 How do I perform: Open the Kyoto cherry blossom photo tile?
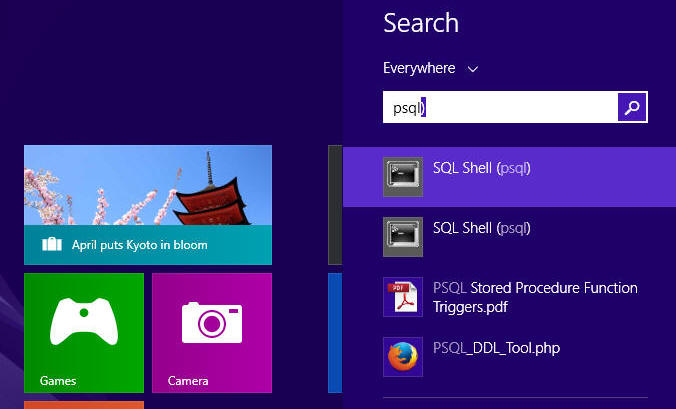(x=148, y=190)
